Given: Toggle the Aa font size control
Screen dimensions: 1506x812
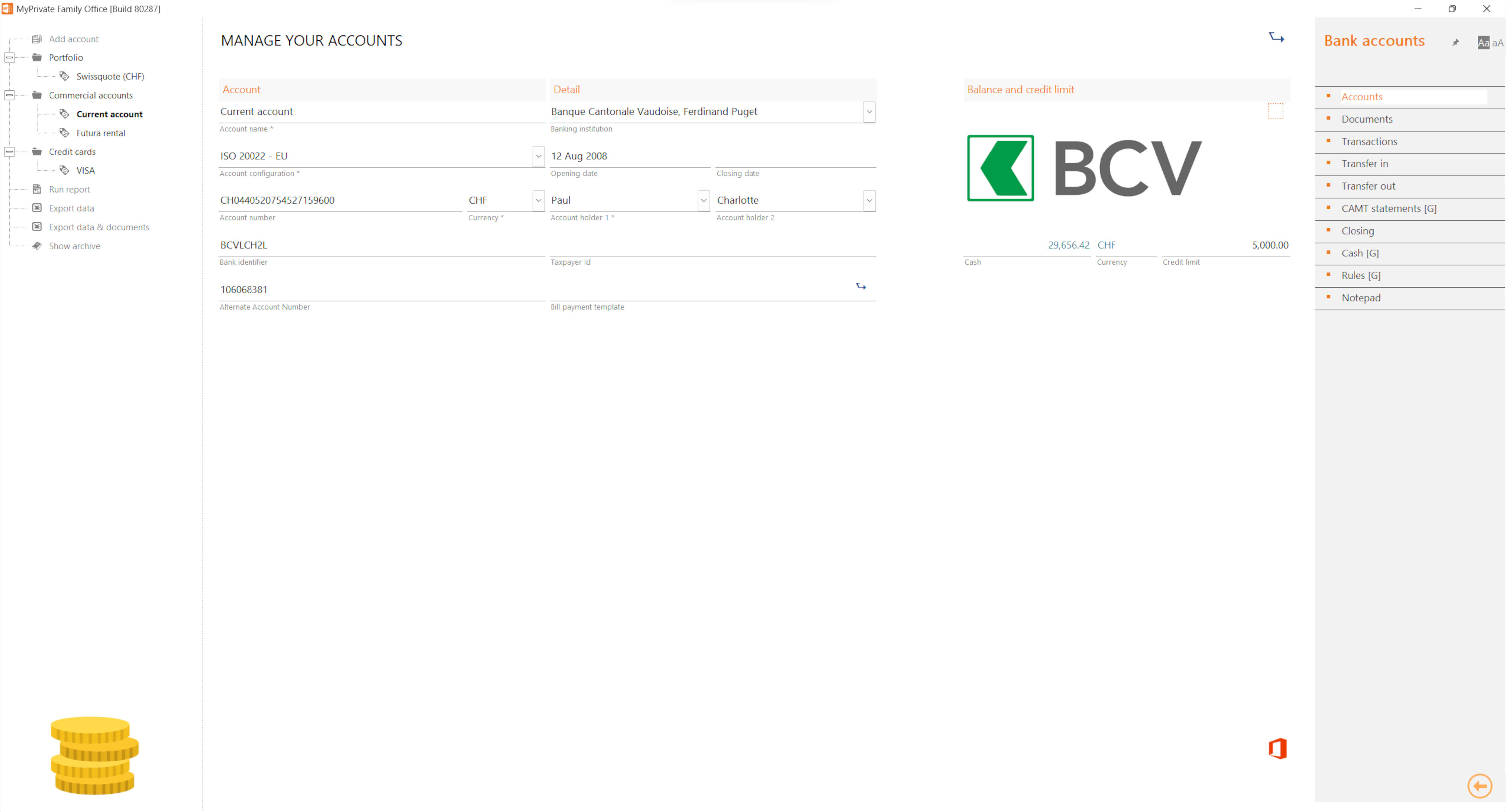Looking at the screenshot, I should point(1483,42).
